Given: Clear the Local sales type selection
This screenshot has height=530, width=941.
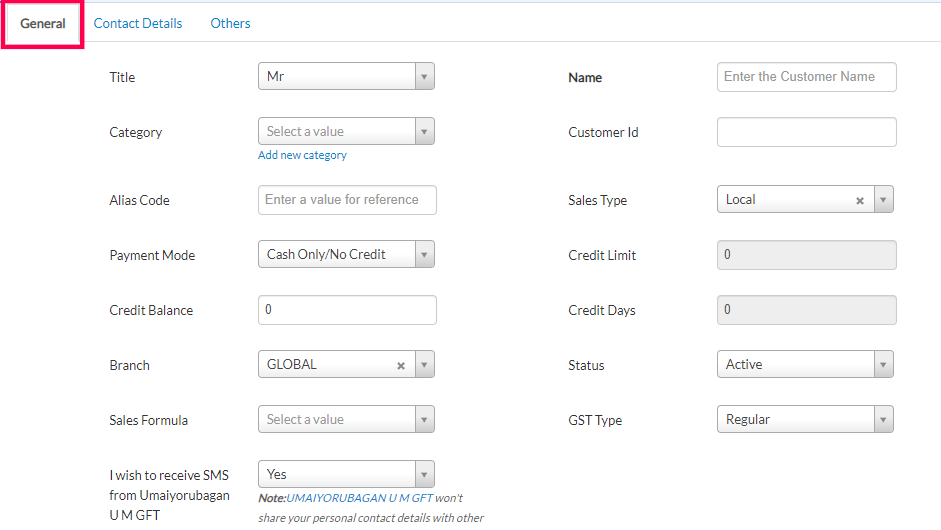Looking at the screenshot, I should click(859, 200).
